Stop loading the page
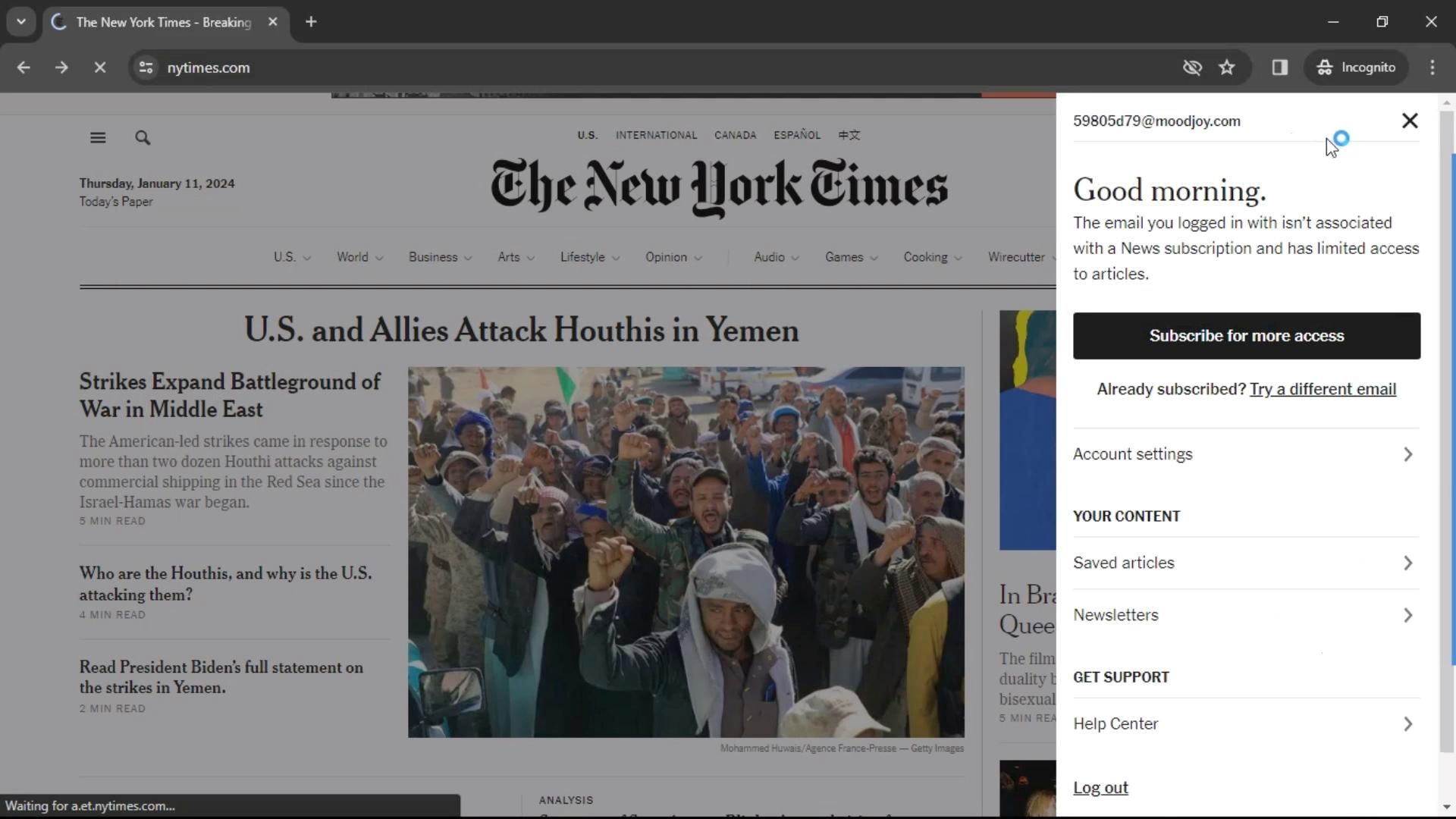Image resolution: width=1456 pixels, height=819 pixels. click(100, 67)
